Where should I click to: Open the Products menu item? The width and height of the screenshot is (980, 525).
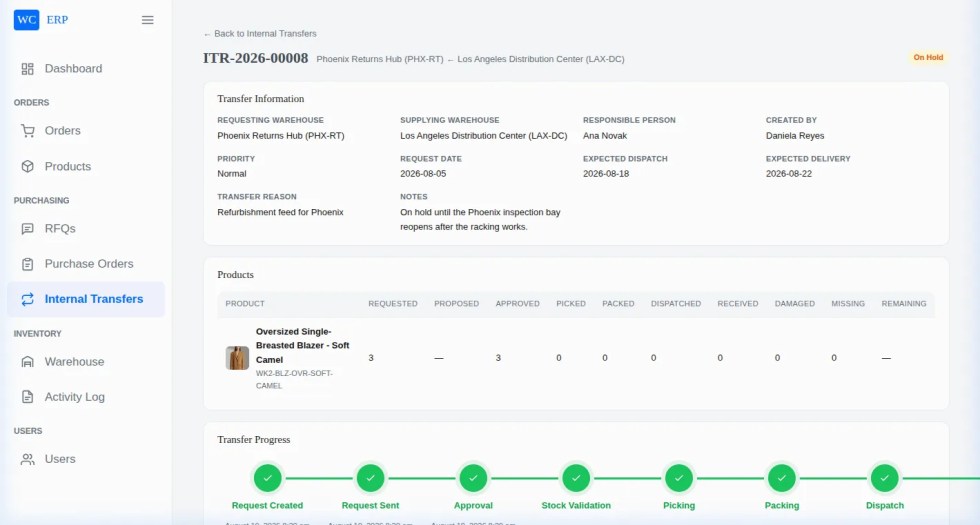point(86,166)
